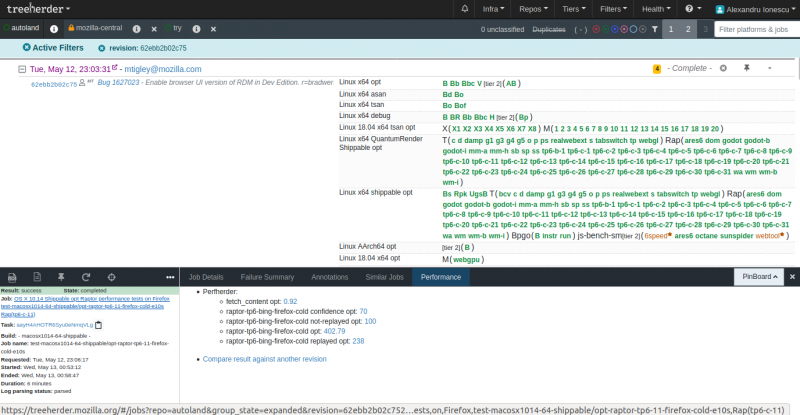
Task: Toggle the light-blue superseded status filter
Action: [633, 29]
